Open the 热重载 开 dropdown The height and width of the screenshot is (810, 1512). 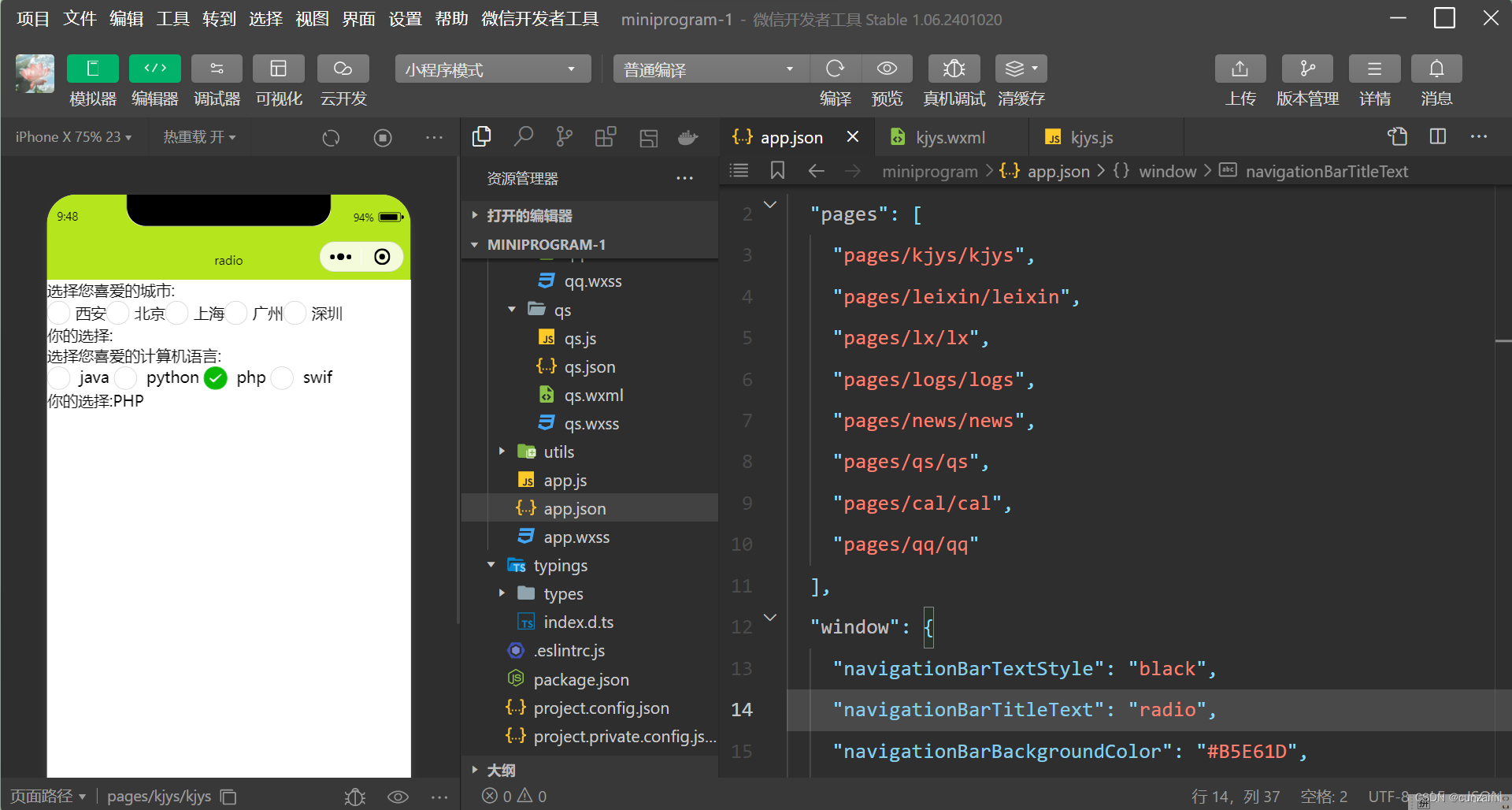tap(199, 137)
